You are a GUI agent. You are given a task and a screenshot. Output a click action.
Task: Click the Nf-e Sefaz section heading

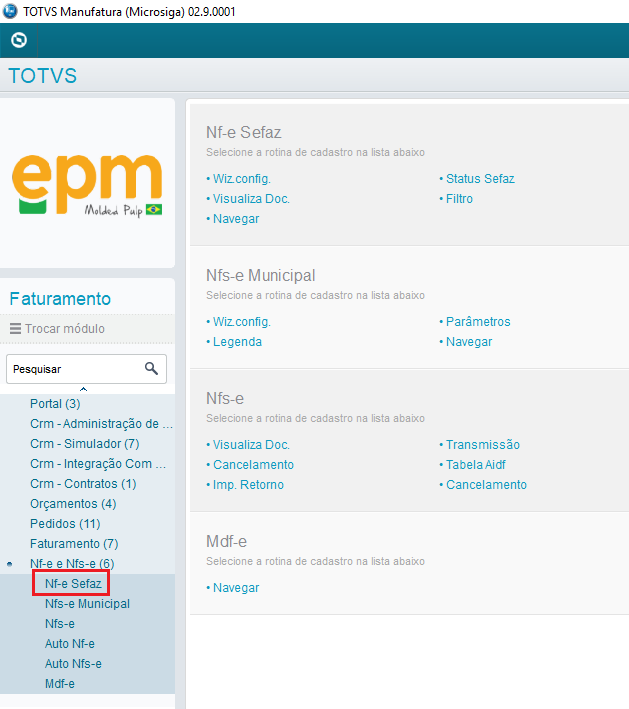pyautogui.click(x=244, y=132)
